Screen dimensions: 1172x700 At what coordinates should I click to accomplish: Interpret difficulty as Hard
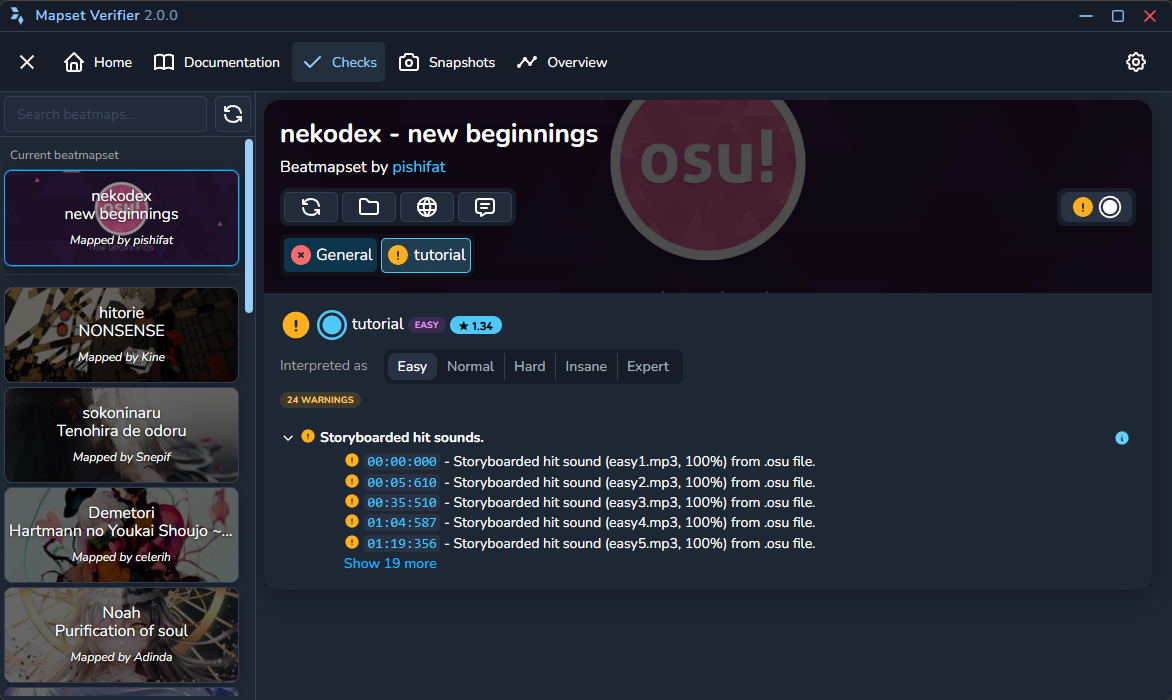pyautogui.click(x=529, y=367)
